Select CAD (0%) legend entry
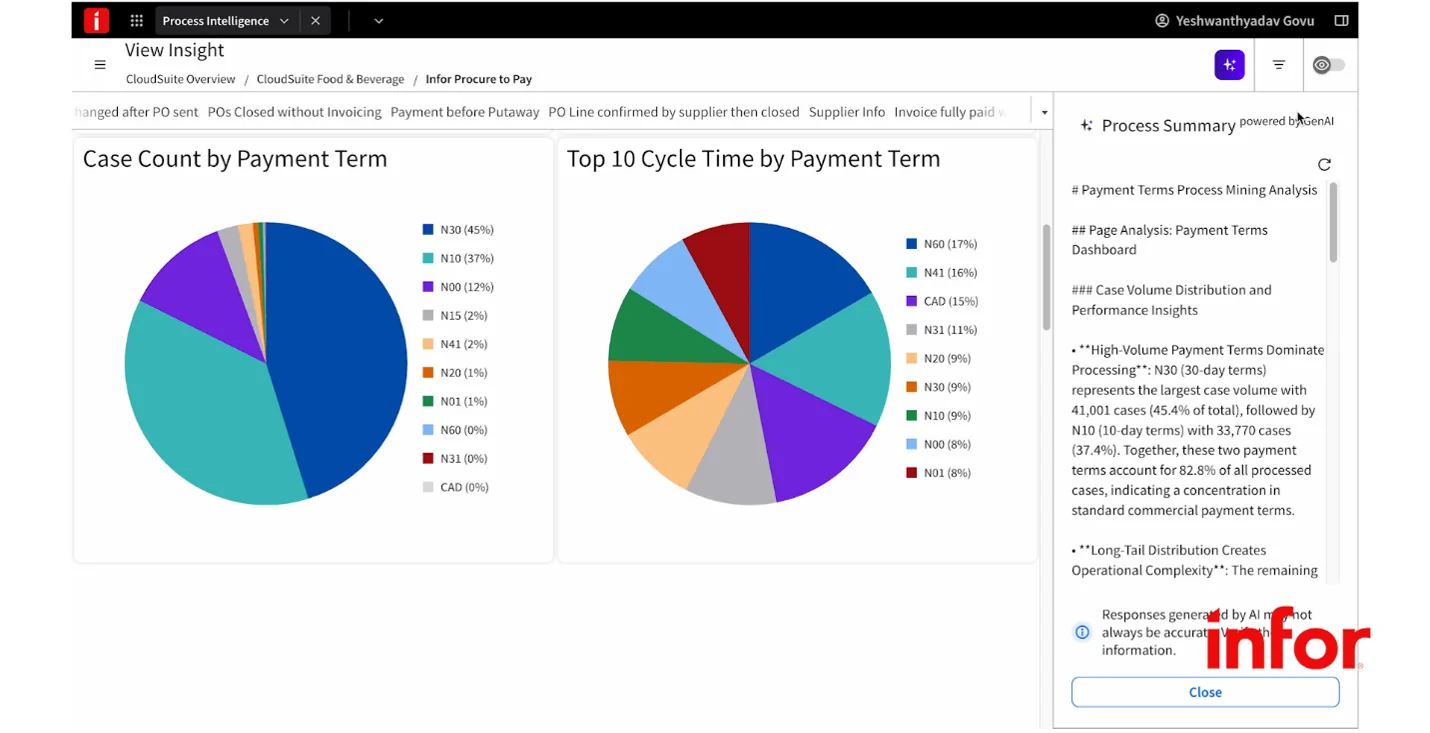This screenshot has width=1430, height=733. coord(457,487)
